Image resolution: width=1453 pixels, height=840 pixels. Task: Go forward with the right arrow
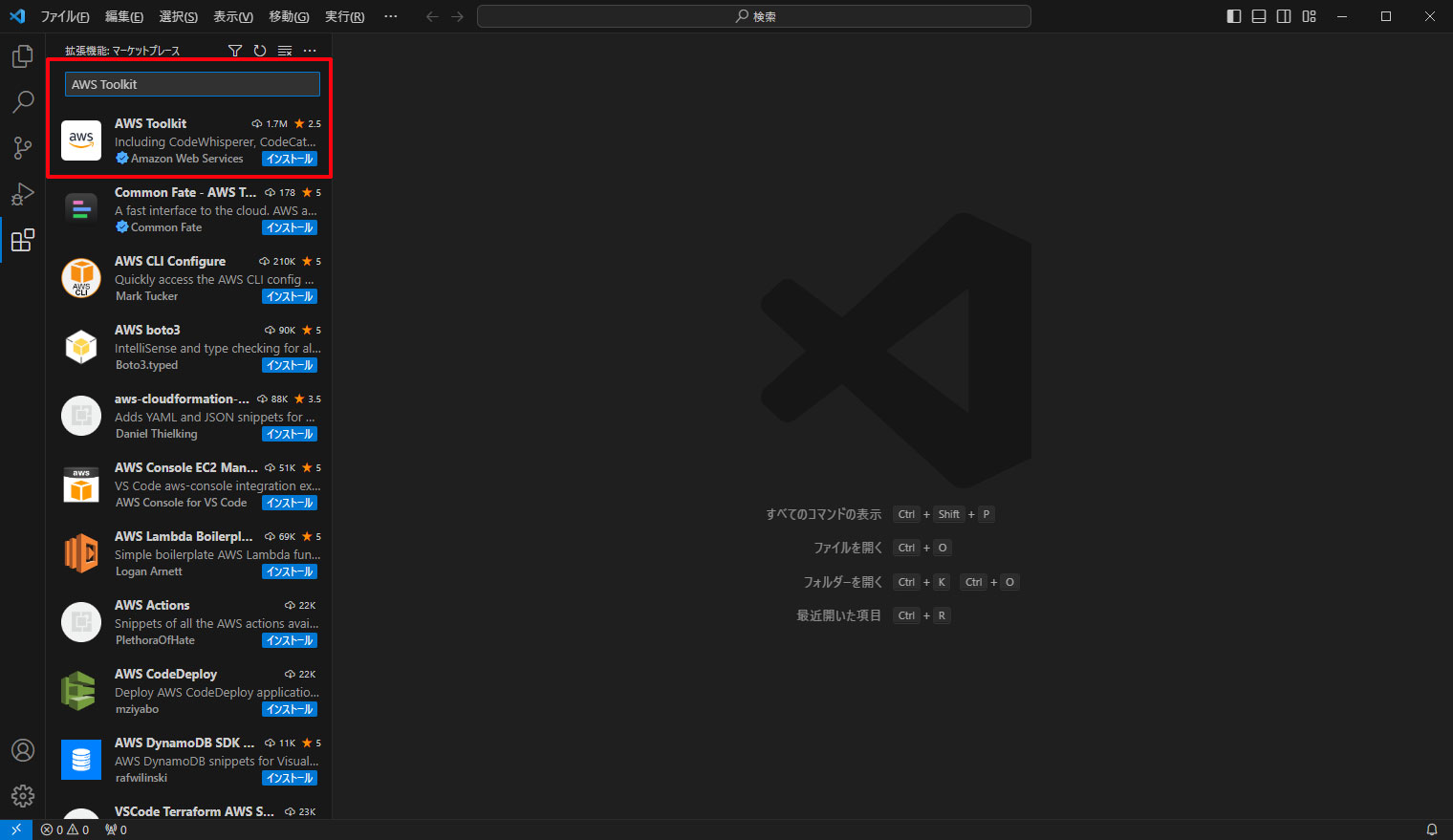[x=457, y=16]
